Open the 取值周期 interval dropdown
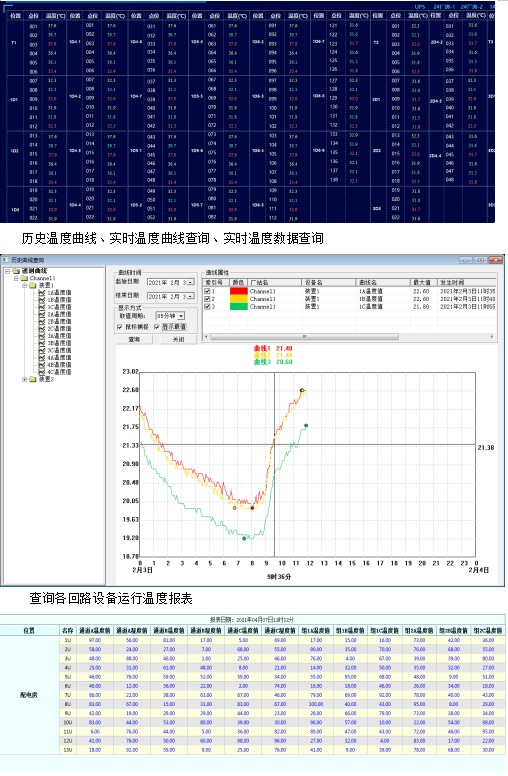 coord(181,316)
